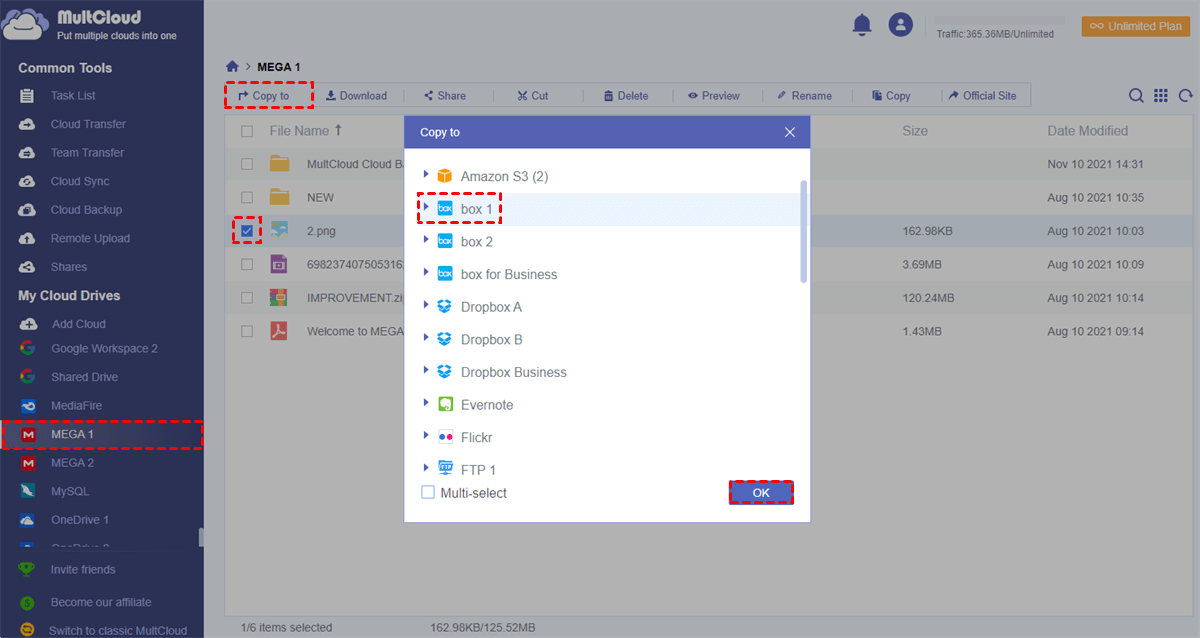Click OK button in Copy to dialog
1200x638 pixels.
761,493
